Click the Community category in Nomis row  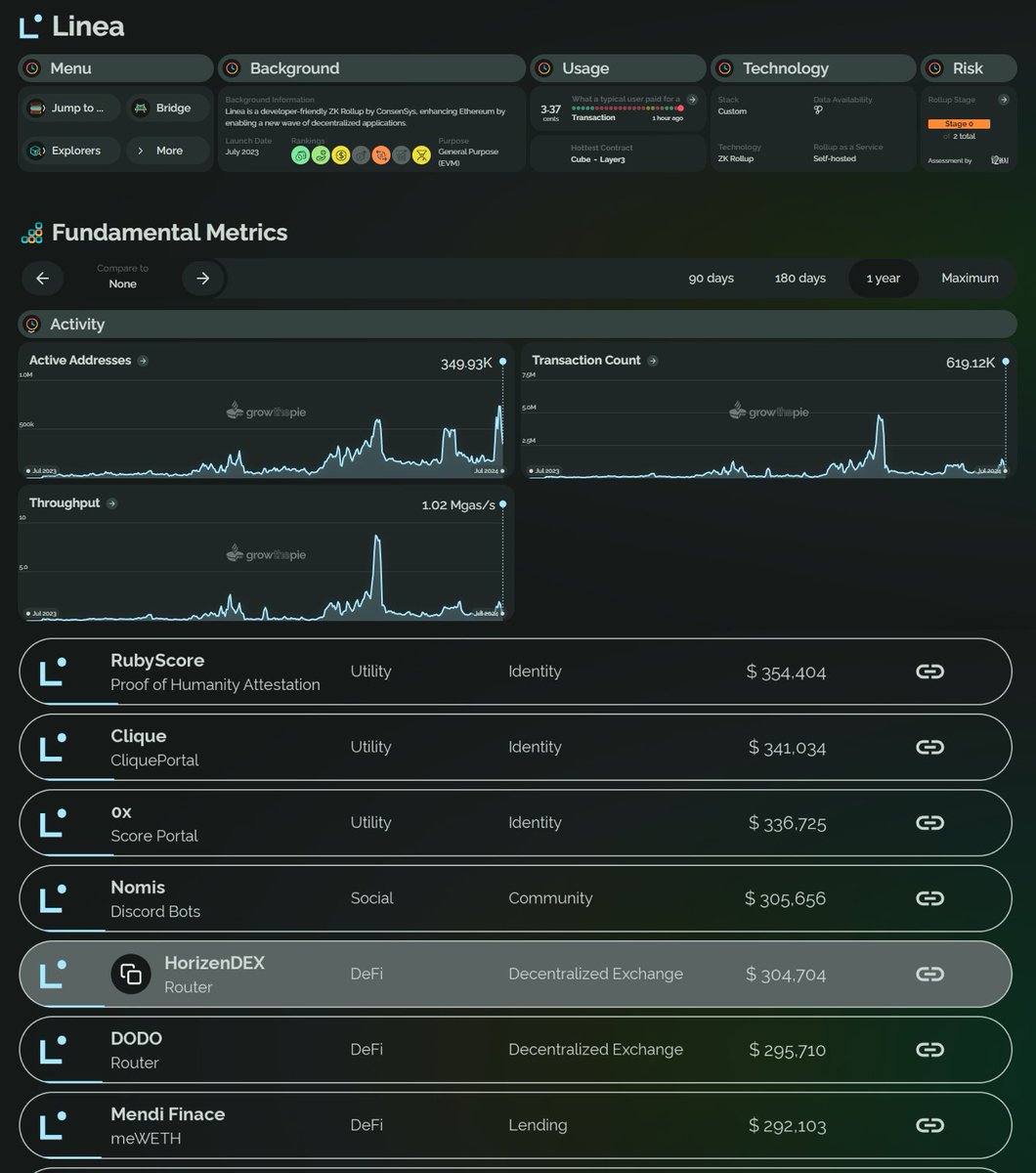pyautogui.click(x=550, y=898)
